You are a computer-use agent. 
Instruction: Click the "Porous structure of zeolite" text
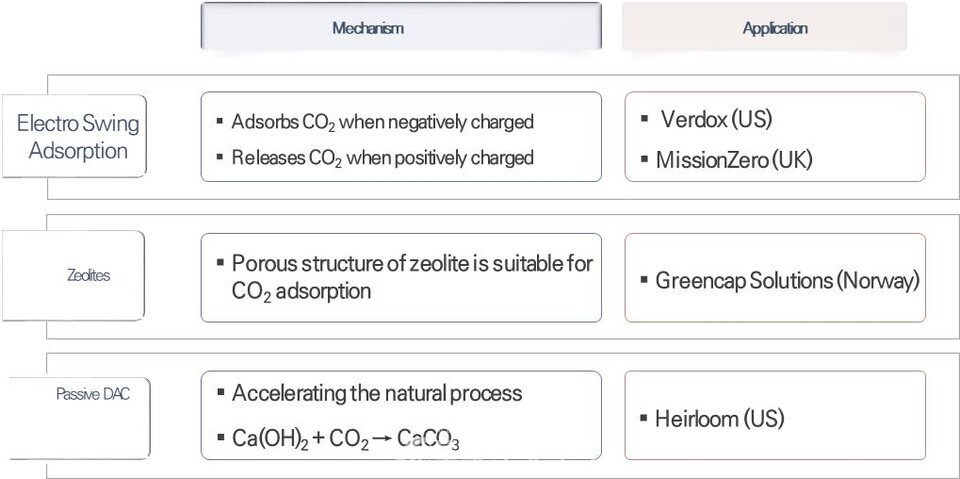412,264
